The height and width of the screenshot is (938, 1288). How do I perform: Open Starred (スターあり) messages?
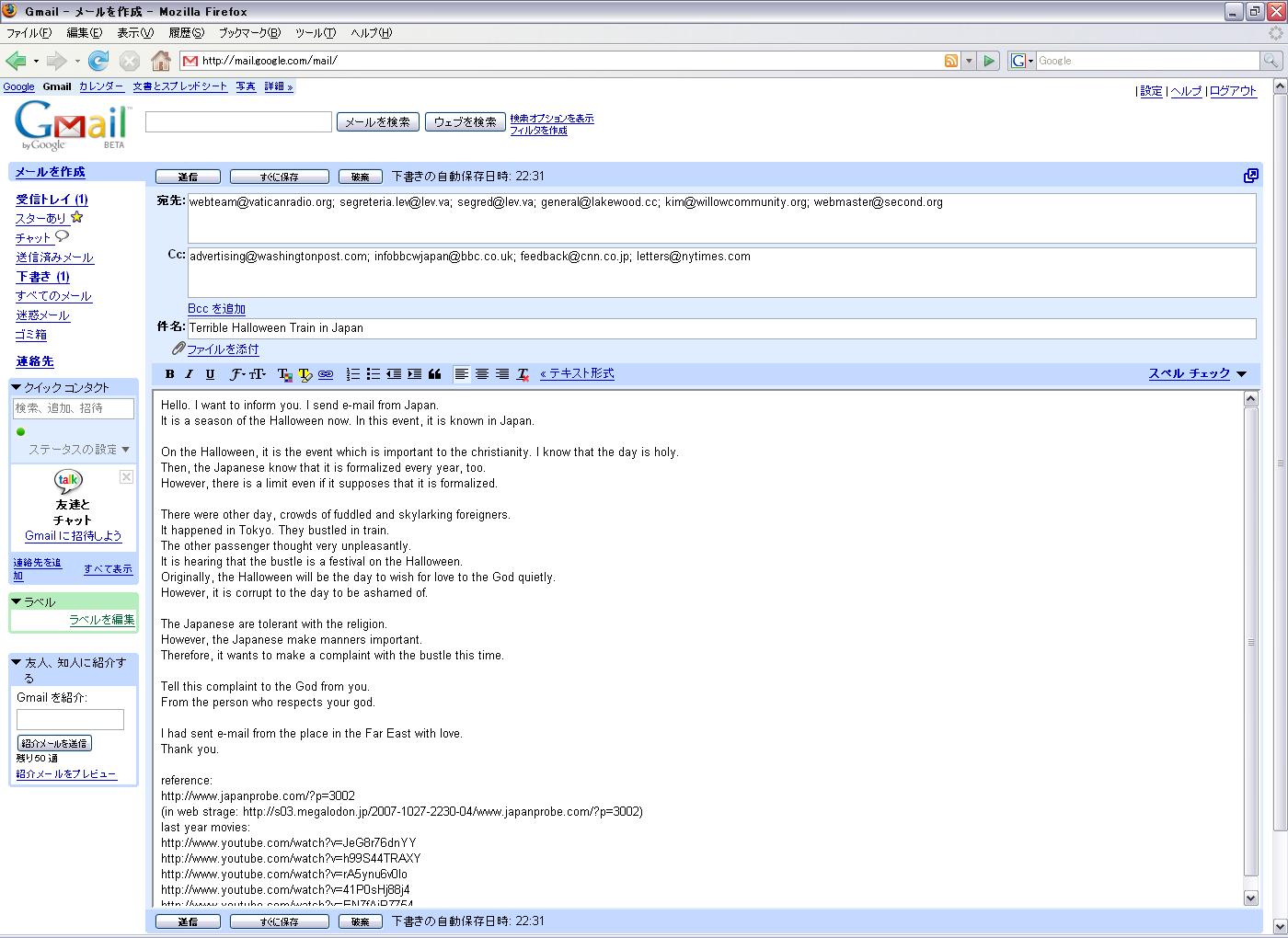pyautogui.click(x=40, y=219)
